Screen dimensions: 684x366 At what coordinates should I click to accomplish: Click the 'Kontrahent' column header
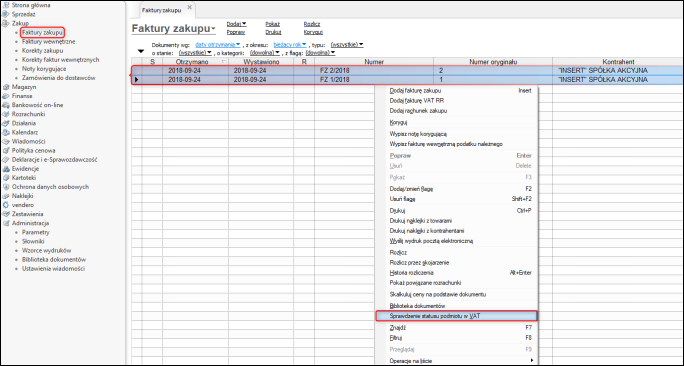tap(618, 62)
